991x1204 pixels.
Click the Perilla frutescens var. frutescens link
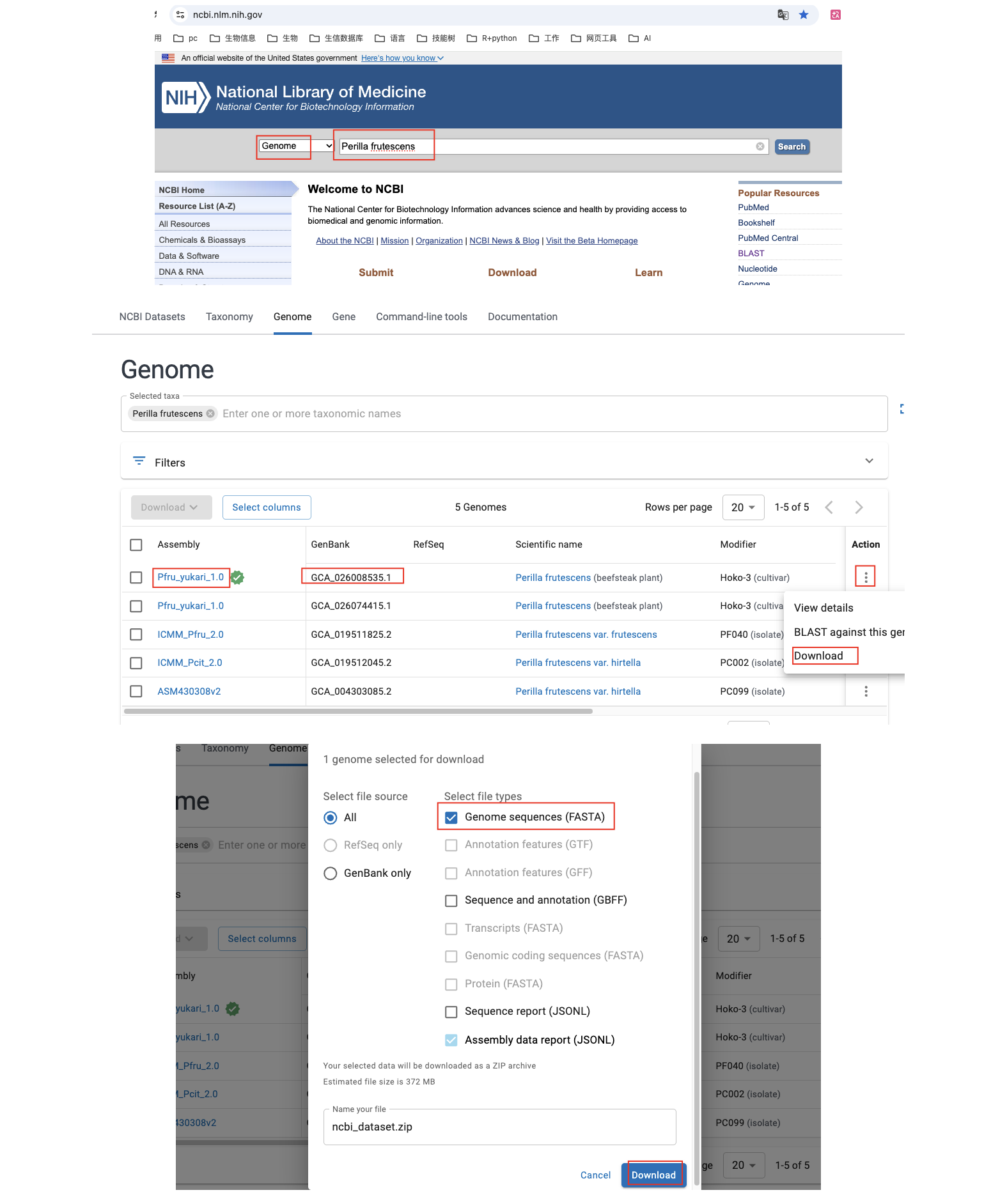click(x=586, y=635)
